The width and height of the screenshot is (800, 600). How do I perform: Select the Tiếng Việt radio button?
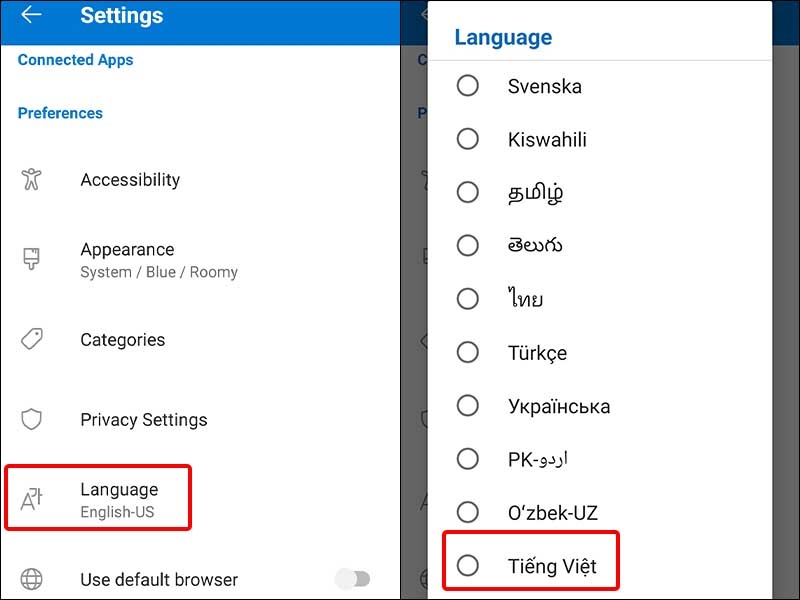[x=467, y=566]
